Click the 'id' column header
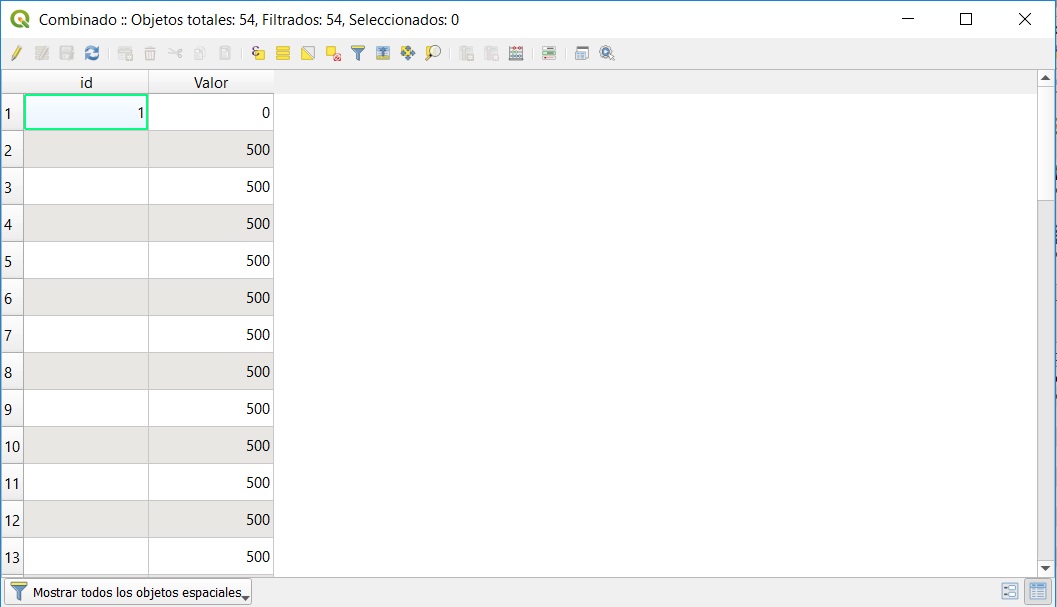1057x607 pixels. coord(86,83)
